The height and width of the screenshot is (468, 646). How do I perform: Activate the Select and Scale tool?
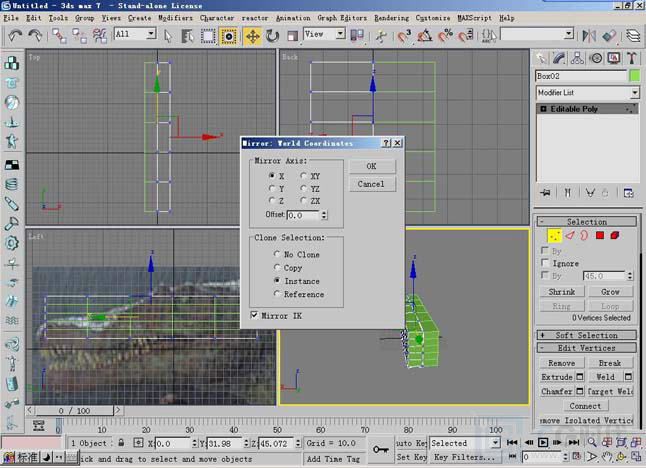292,36
